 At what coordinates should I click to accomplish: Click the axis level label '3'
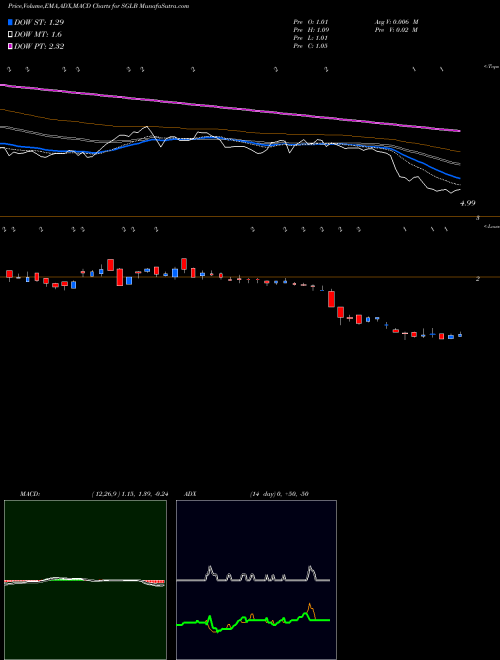[478, 218]
